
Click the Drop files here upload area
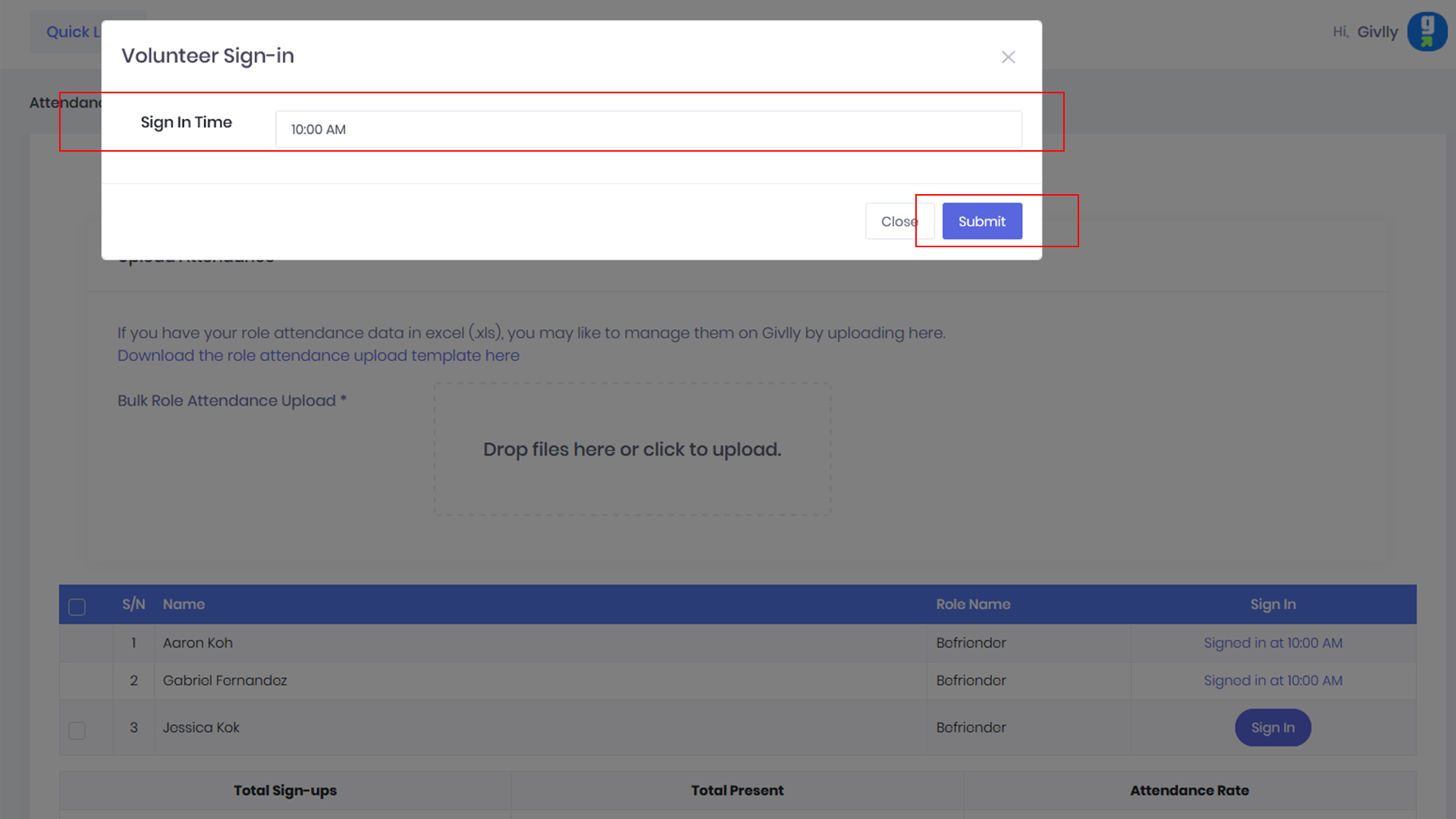tap(632, 450)
